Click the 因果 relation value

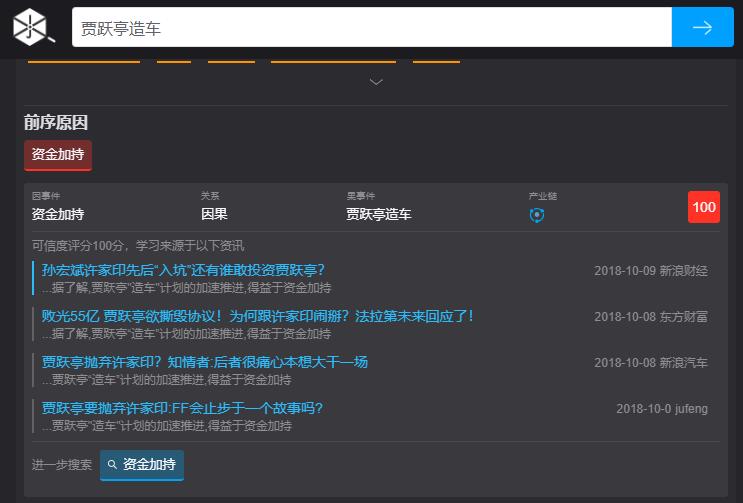click(214, 214)
